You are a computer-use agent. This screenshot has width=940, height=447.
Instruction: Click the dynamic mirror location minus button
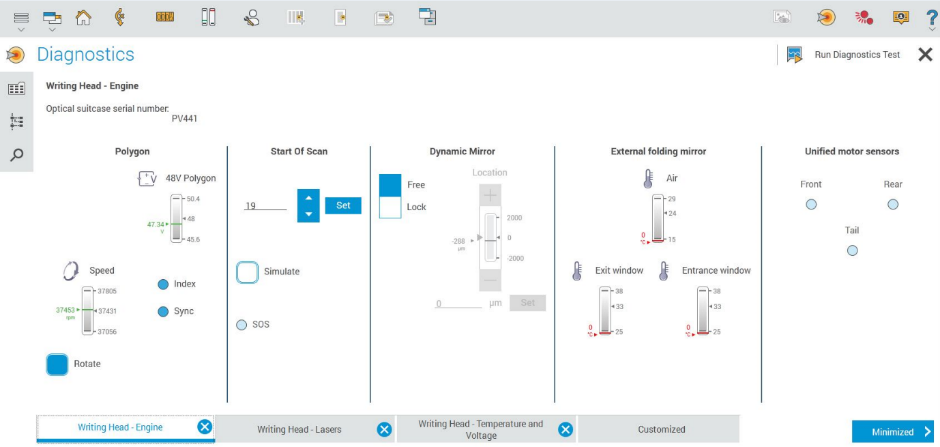490,279
